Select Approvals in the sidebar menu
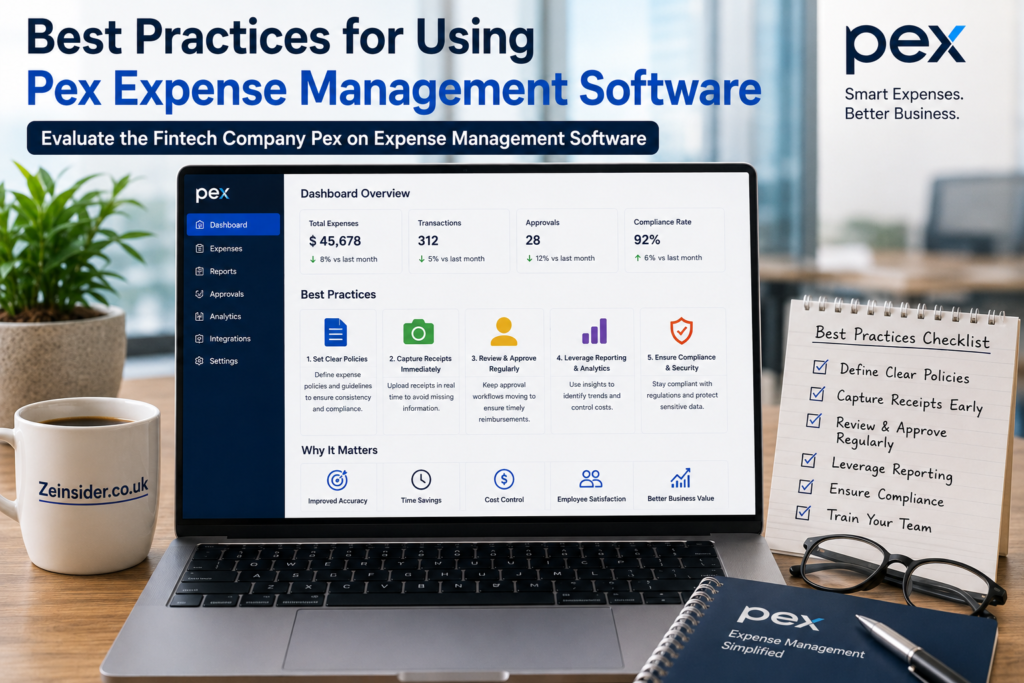This screenshot has height=683, width=1024. (x=233, y=294)
